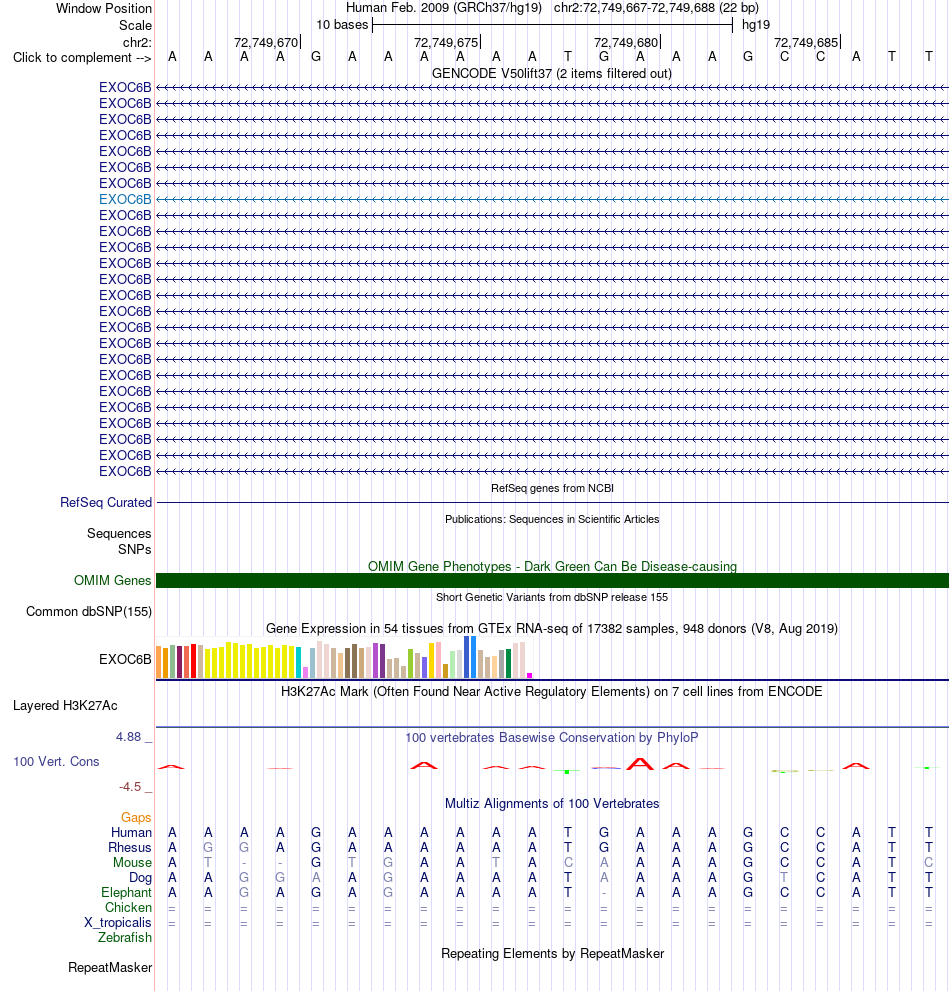Open the OMIM Genes track label

tap(113, 580)
